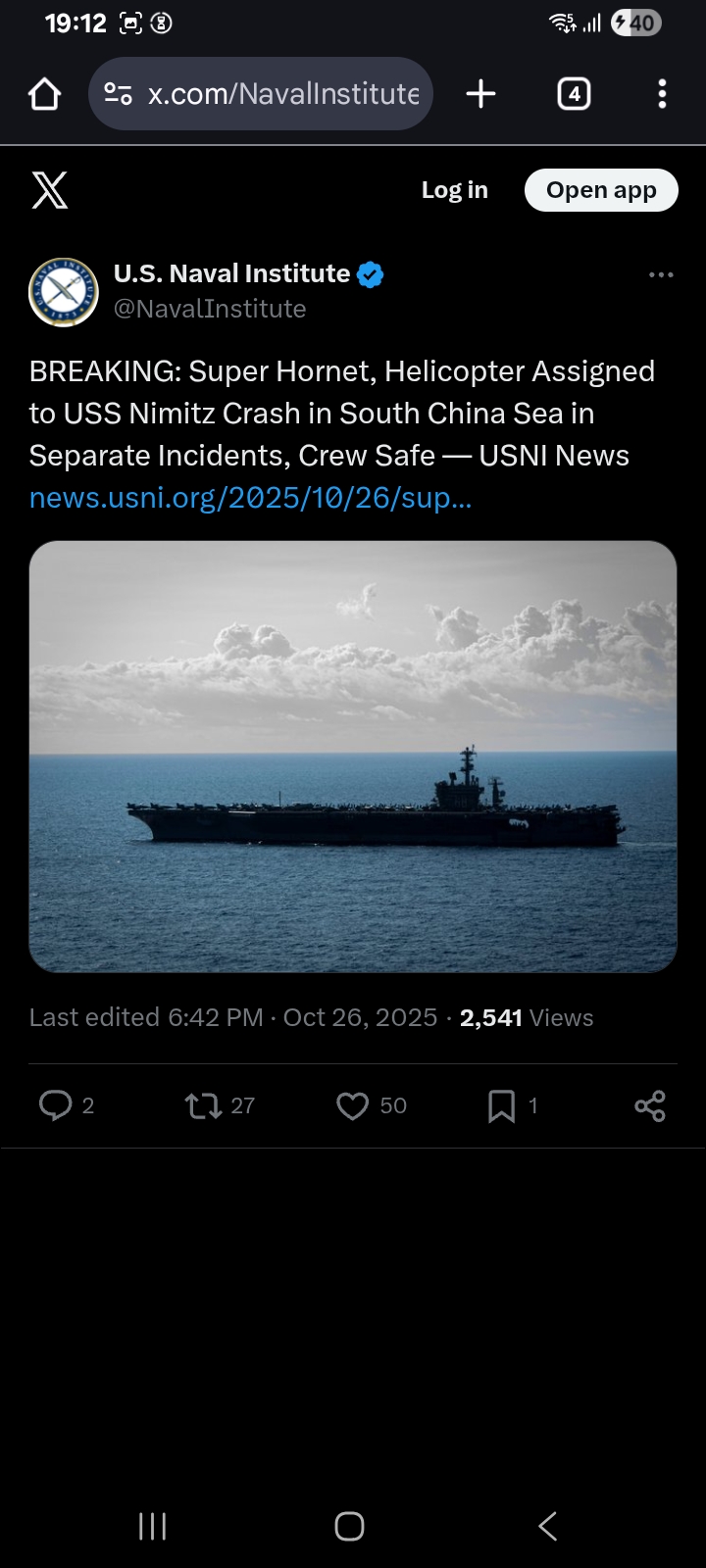706x1568 pixels.
Task: Like the post with heart icon
Action: pyautogui.click(x=352, y=1105)
